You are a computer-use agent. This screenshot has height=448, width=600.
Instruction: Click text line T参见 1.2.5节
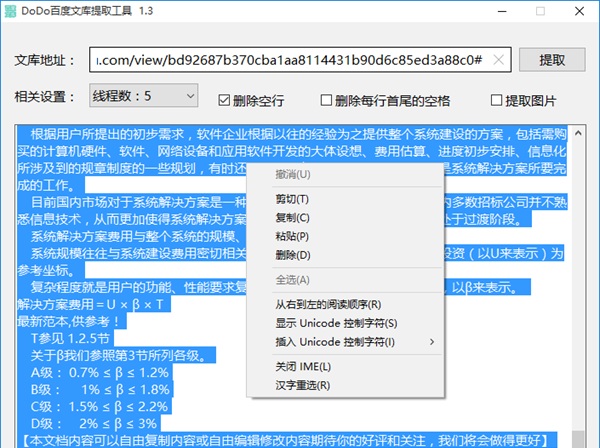coord(70,339)
